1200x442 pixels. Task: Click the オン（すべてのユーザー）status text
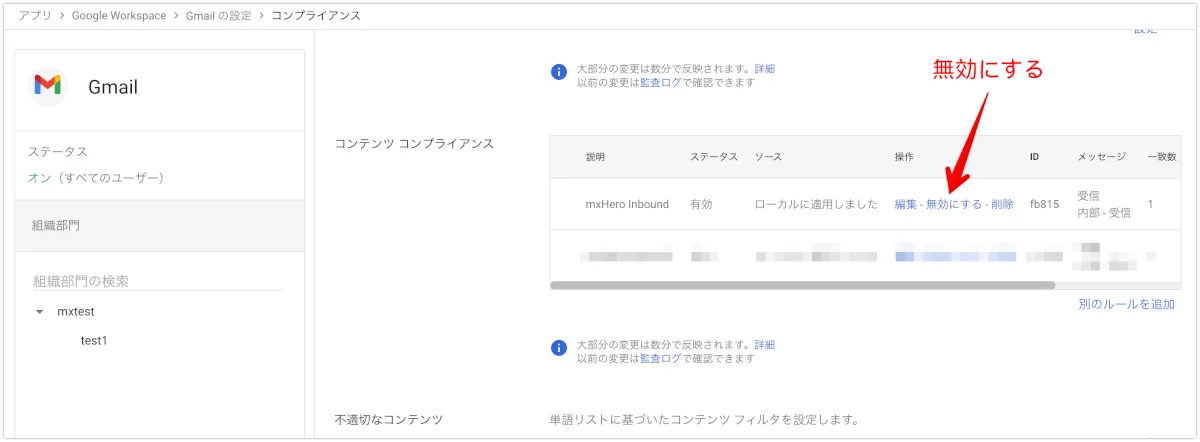(96, 178)
